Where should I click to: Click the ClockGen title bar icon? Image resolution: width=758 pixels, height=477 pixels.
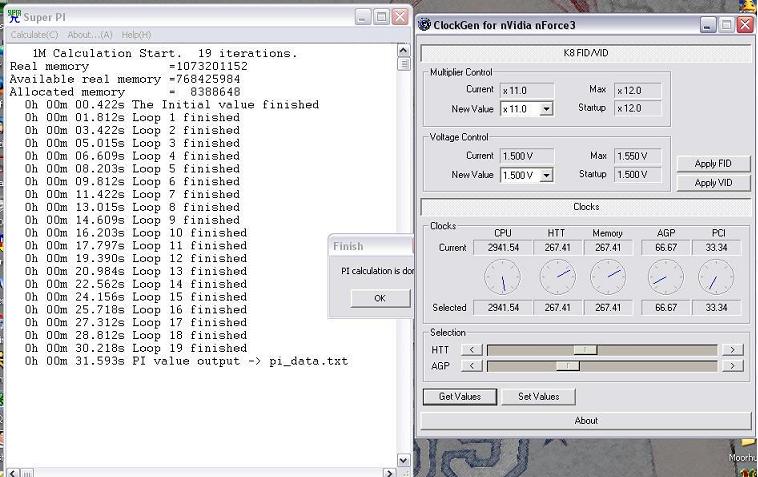coord(424,25)
